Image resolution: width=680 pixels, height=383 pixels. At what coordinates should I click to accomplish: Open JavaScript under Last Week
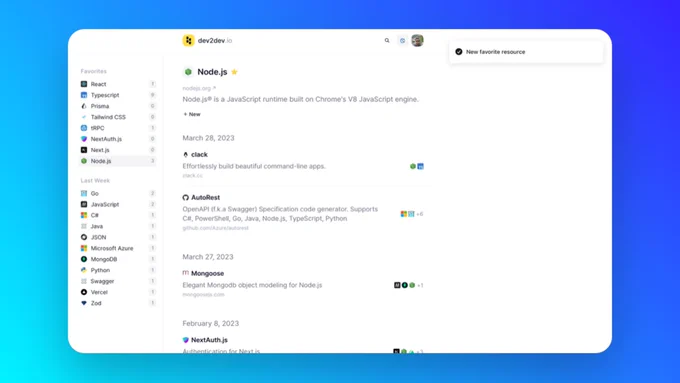(118, 204)
